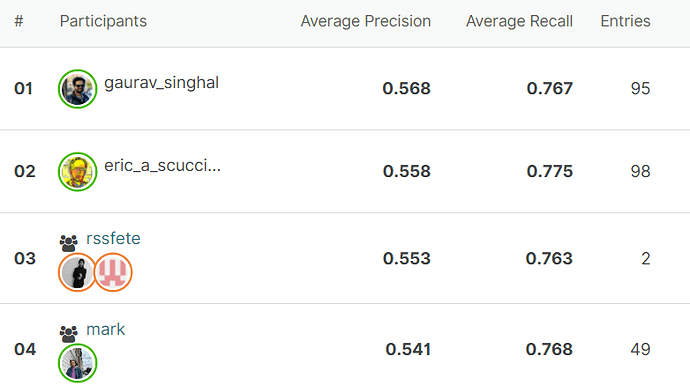Click the rssfete team group icon

point(69,243)
